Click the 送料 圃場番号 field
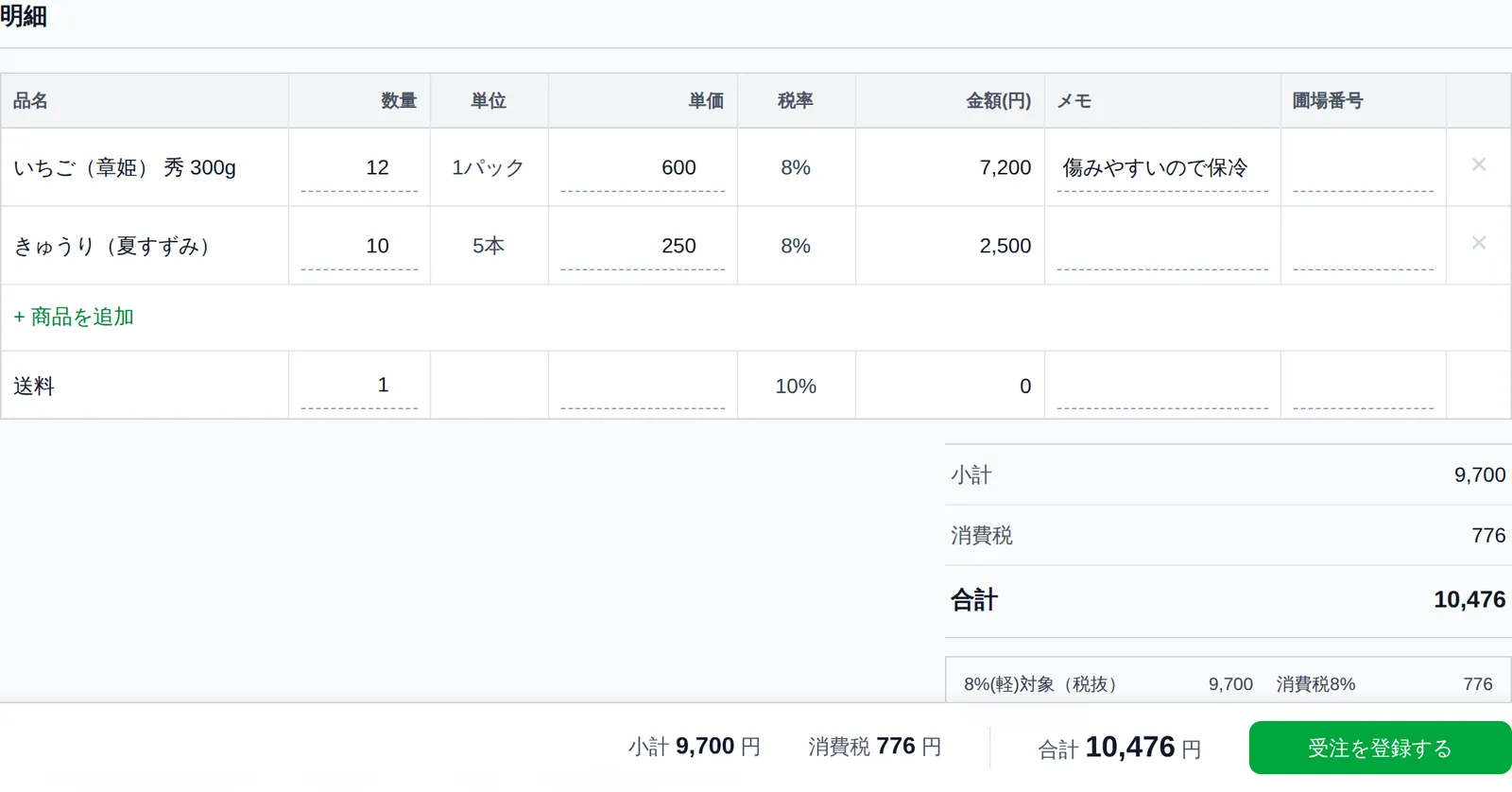 [1363, 386]
